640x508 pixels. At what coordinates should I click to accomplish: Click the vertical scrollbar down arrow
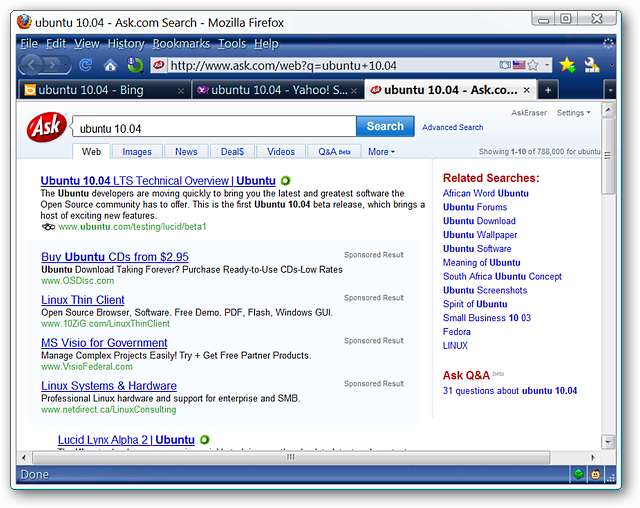pyautogui.click(x=608, y=441)
